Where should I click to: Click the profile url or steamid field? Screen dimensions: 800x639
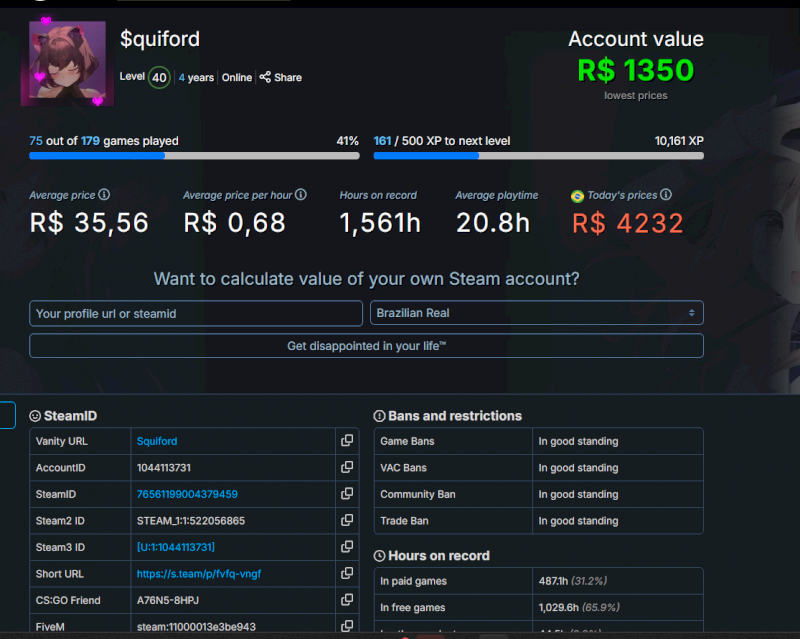click(x=196, y=313)
